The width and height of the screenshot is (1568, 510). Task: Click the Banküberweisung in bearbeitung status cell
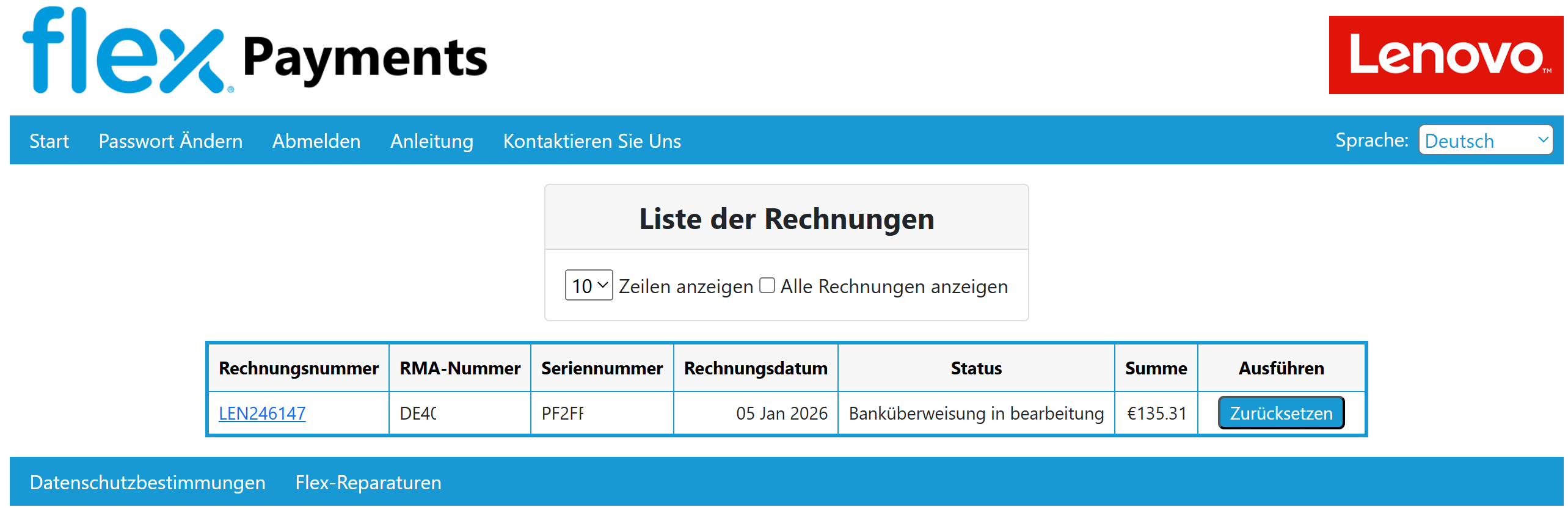[975, 413]
